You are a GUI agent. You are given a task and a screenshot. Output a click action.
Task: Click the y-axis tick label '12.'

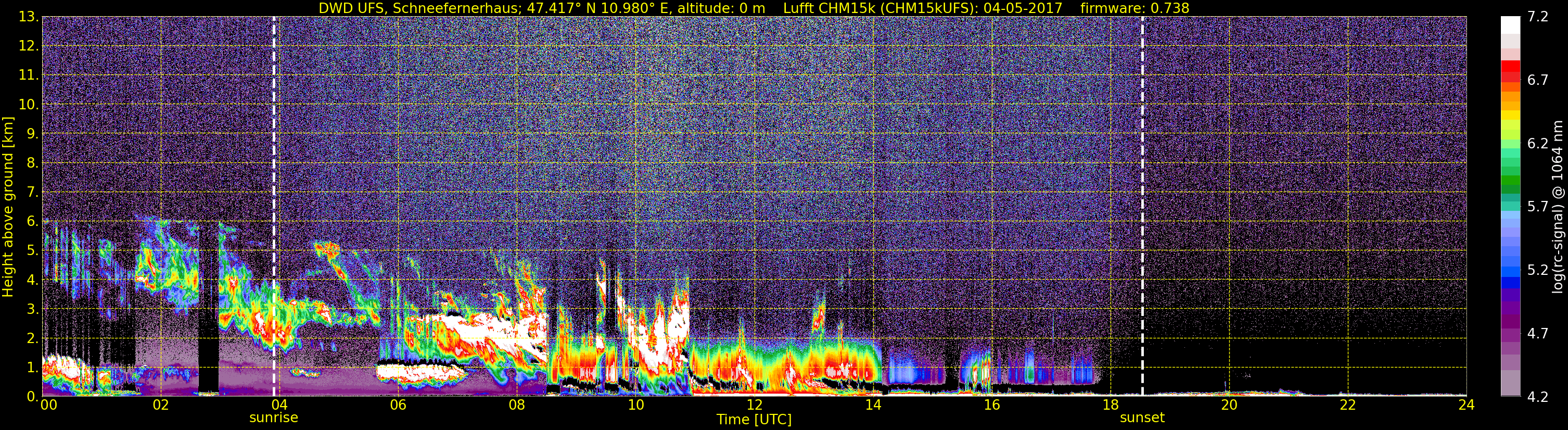[29, 46]
